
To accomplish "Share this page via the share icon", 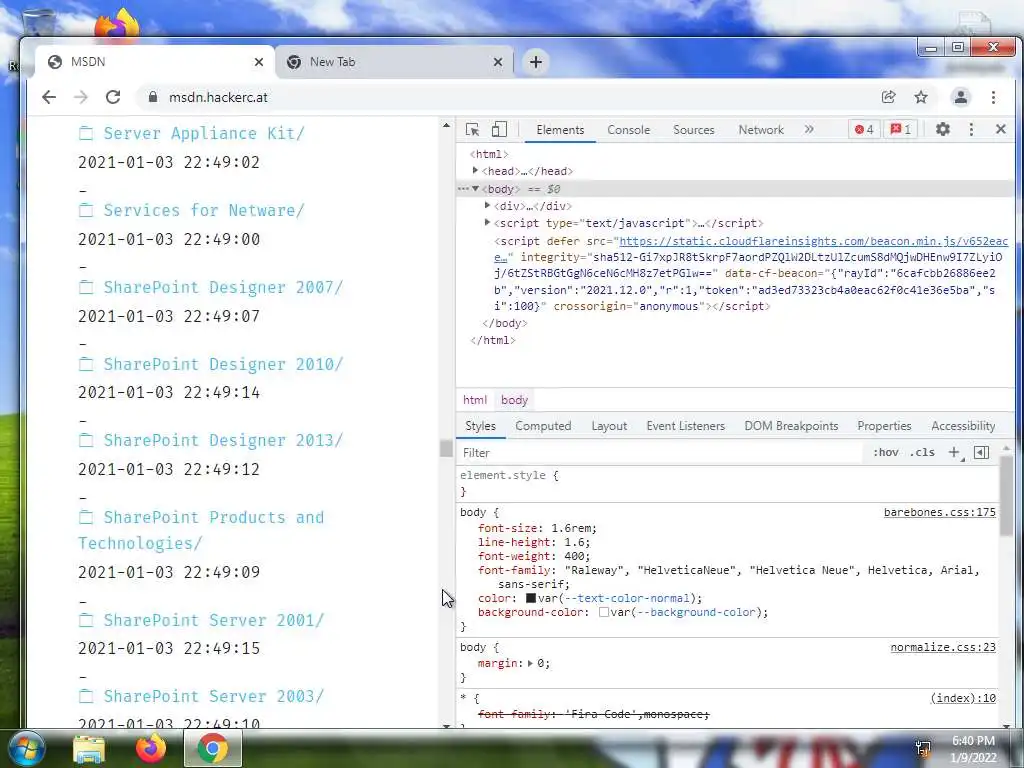I will click(888, 97).
